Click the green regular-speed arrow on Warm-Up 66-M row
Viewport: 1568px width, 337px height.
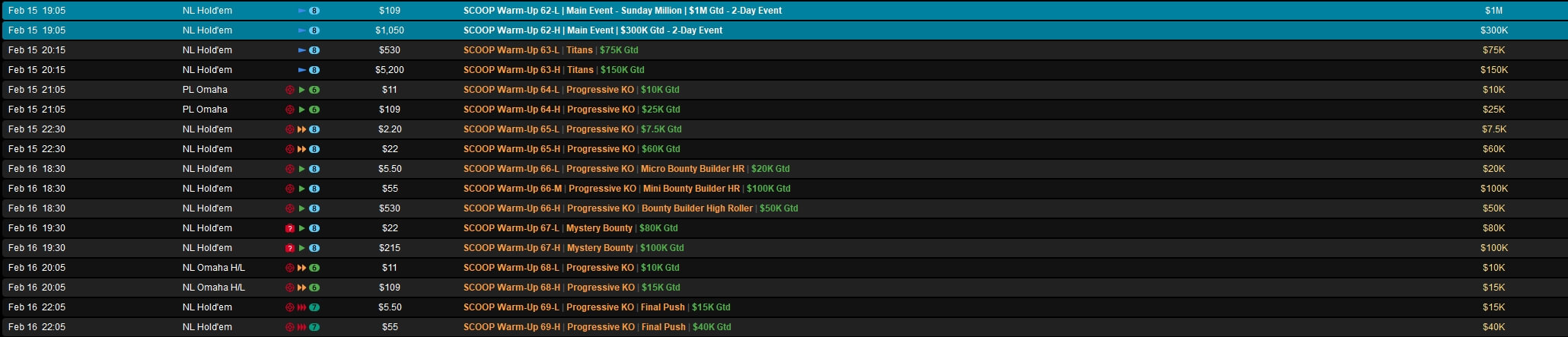pyautogui.click(x=301, y=189)
